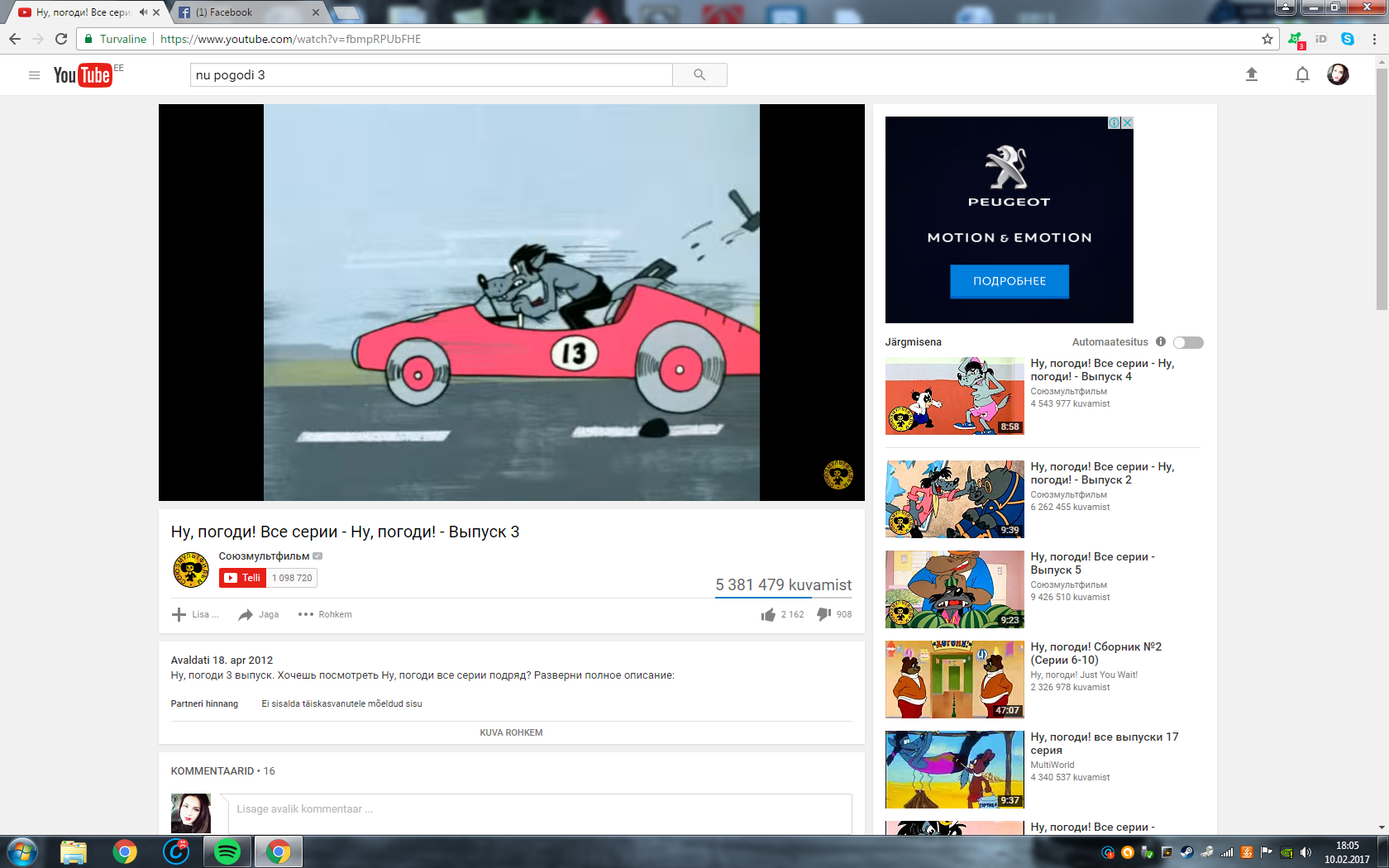Viewport: 1389px width, 868px height.
Task: Switch to the Facebook tab
Action: [246, 12]
